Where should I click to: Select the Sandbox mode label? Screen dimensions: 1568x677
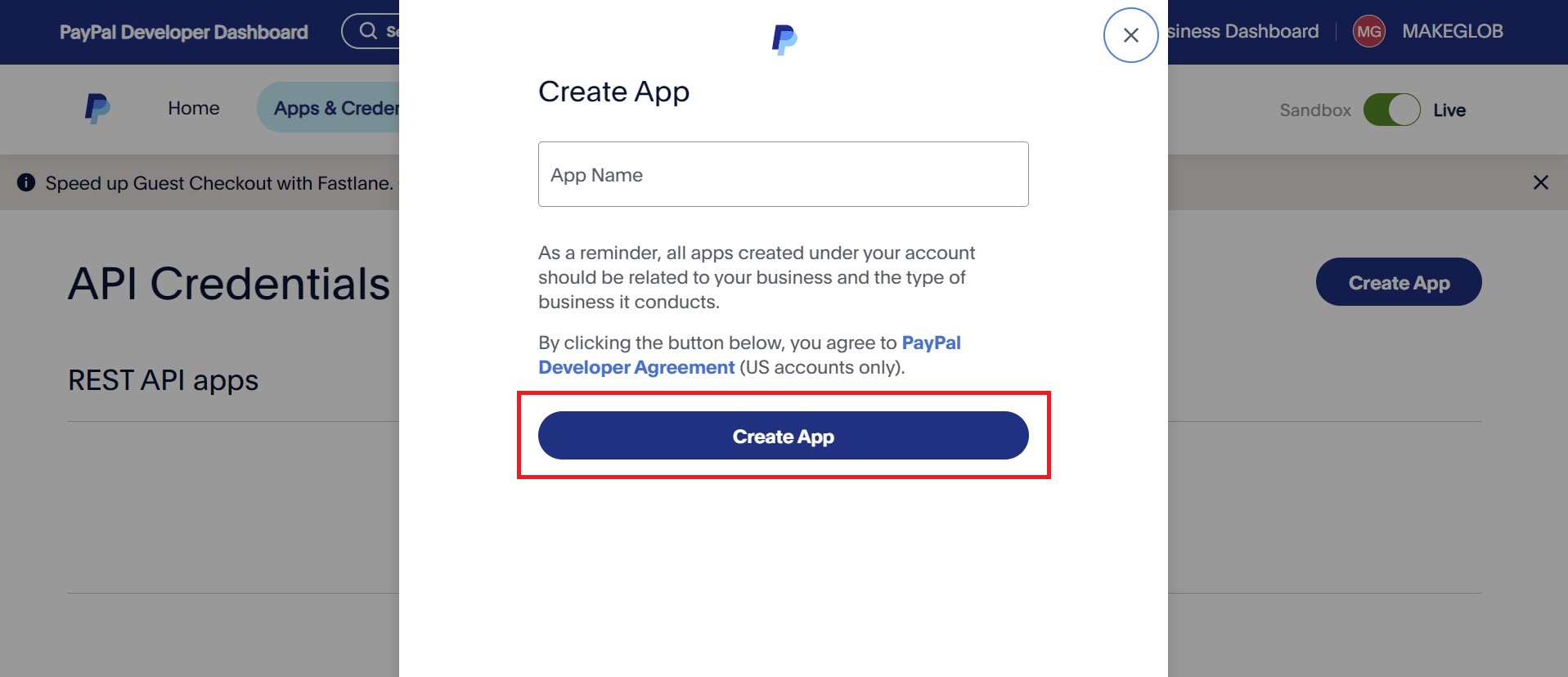pos(1315,110)
